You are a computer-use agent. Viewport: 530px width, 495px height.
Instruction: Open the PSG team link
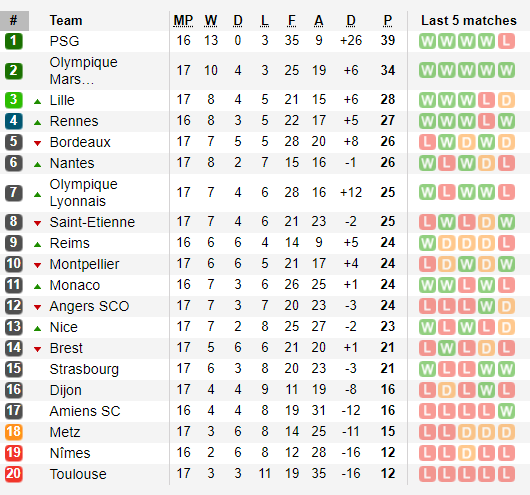point(64,41)
